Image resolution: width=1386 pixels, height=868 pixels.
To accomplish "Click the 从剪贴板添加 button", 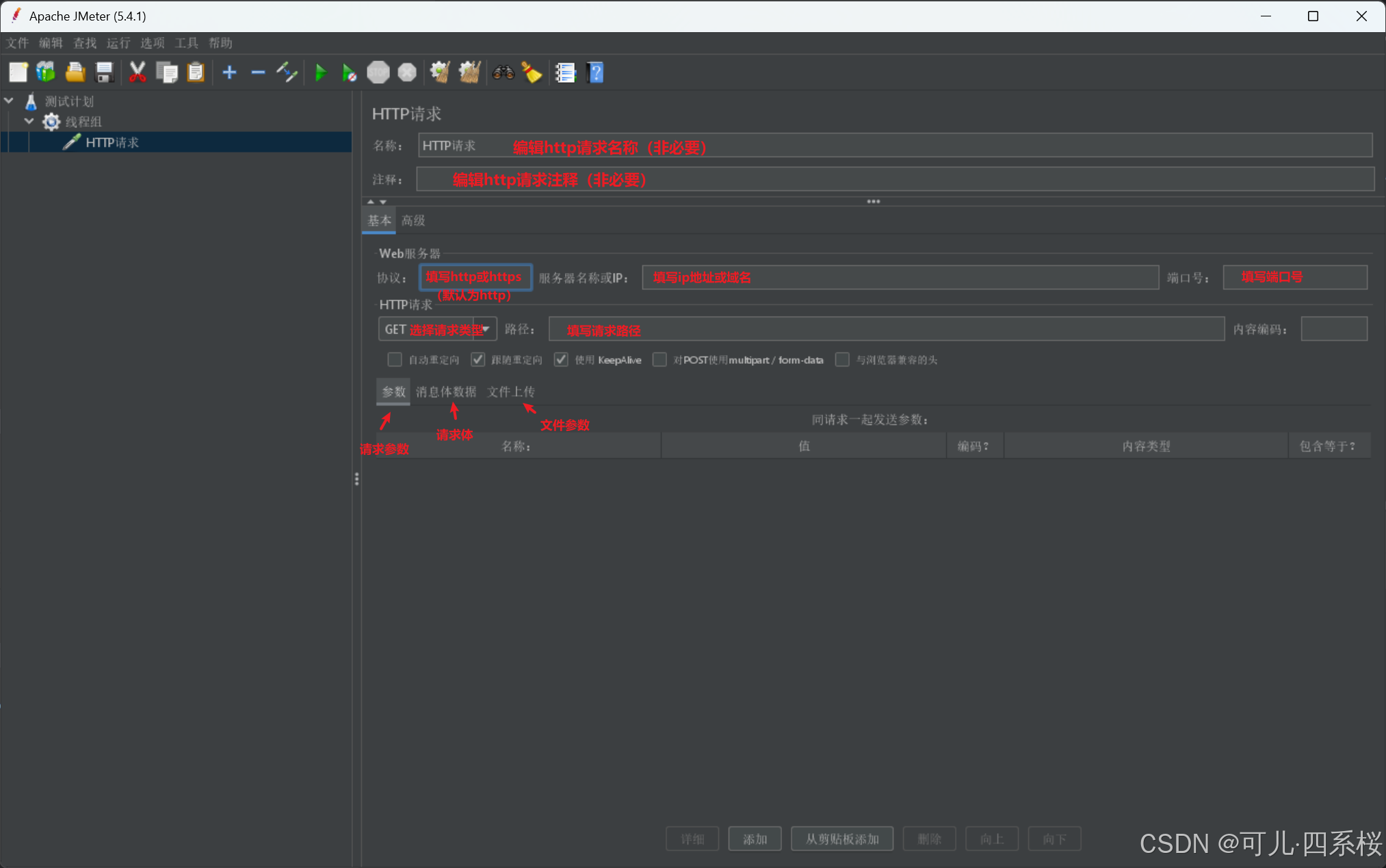I will click(841, 839).
